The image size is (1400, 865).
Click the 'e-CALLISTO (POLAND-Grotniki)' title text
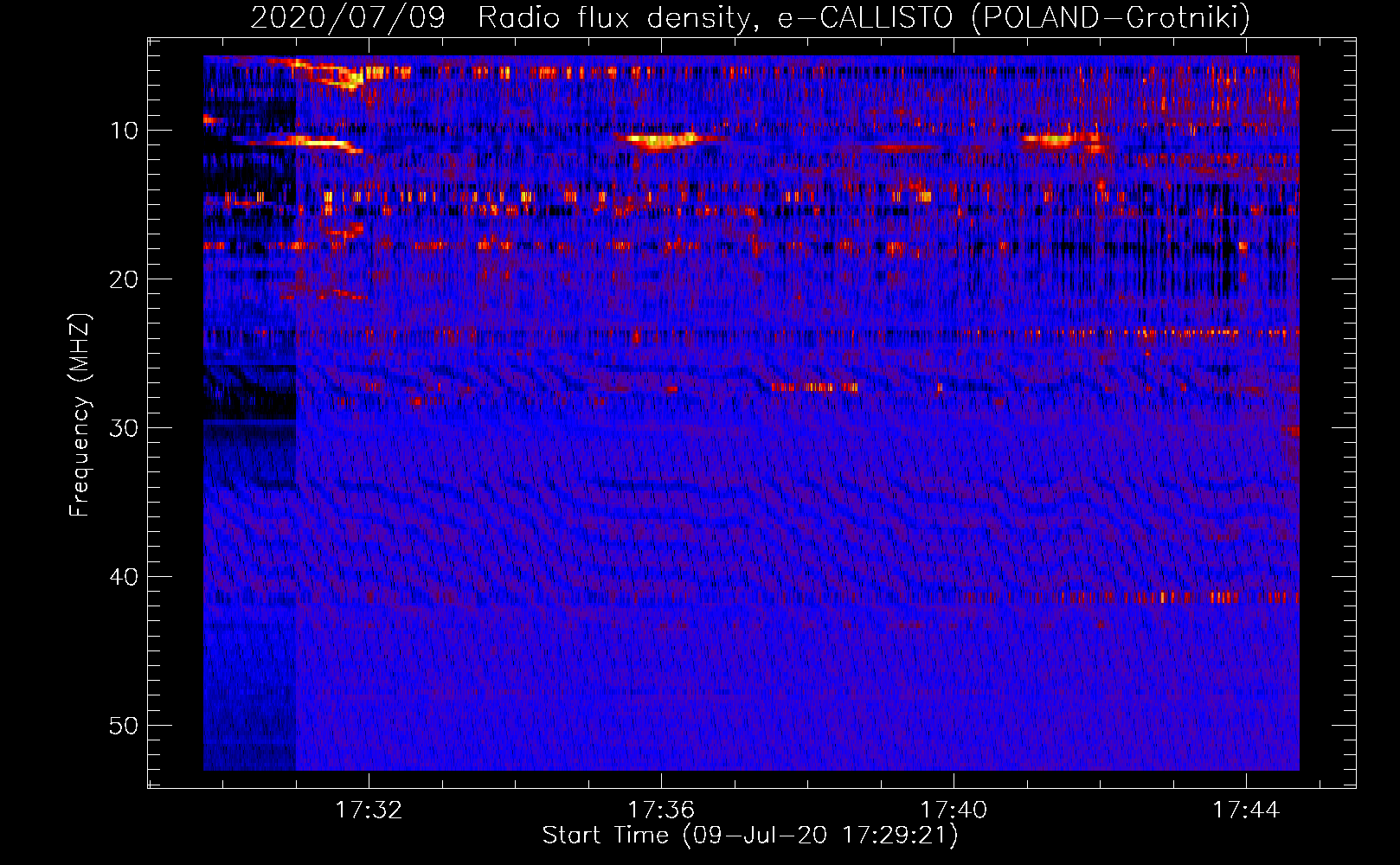(x=1014, y=17)
